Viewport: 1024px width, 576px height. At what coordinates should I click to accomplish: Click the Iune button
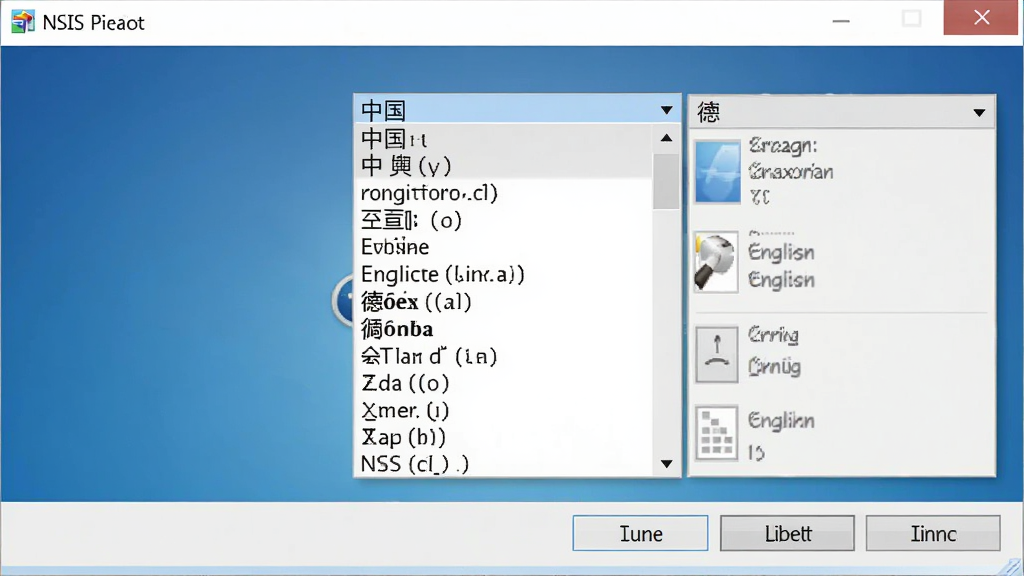[641, 534]
